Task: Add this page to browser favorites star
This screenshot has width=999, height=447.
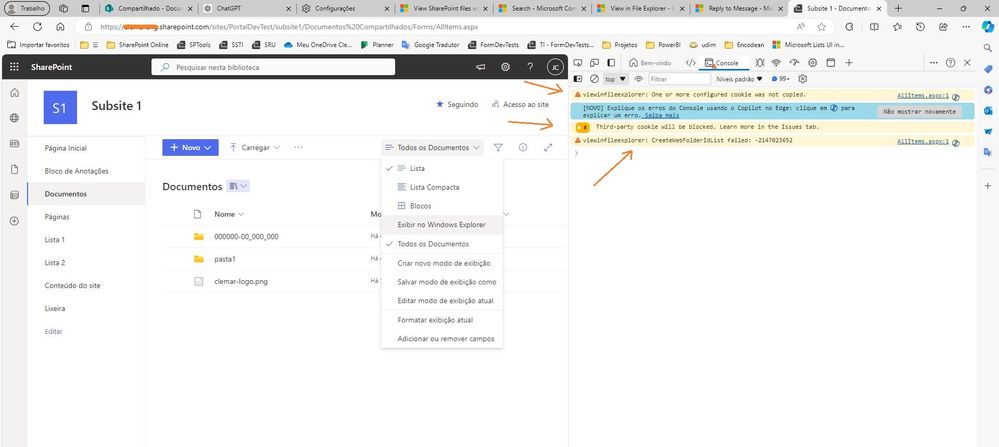Action: [821, 27]
